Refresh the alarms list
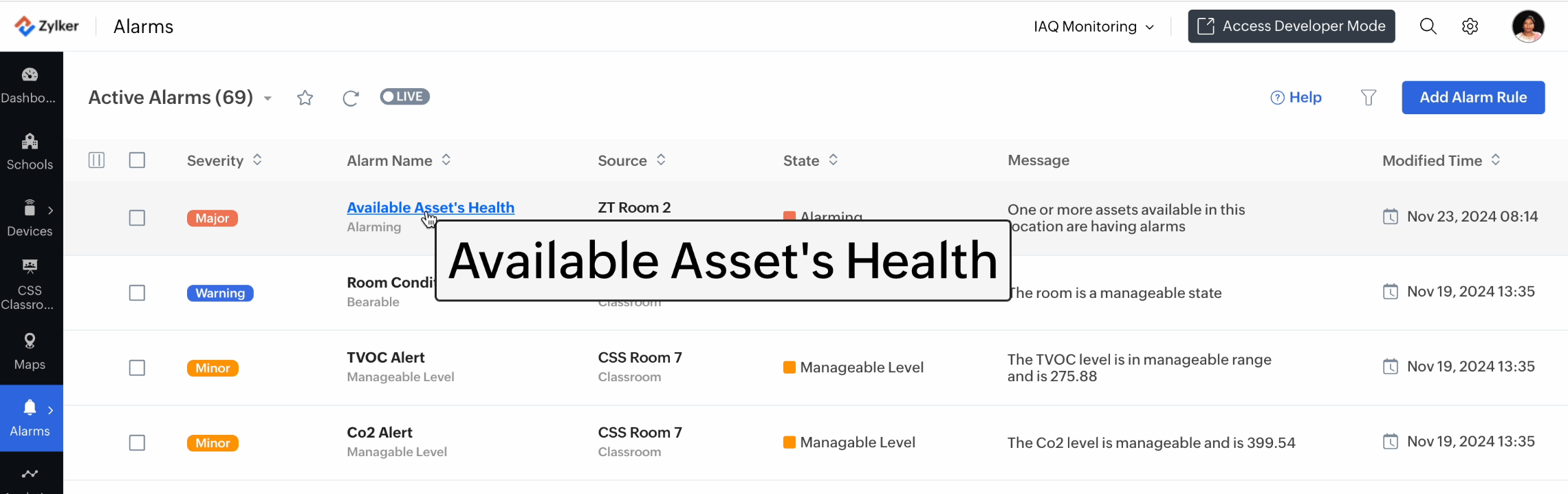The width and height of the screenshot is (1568, 494). click(x=351, y=98)
